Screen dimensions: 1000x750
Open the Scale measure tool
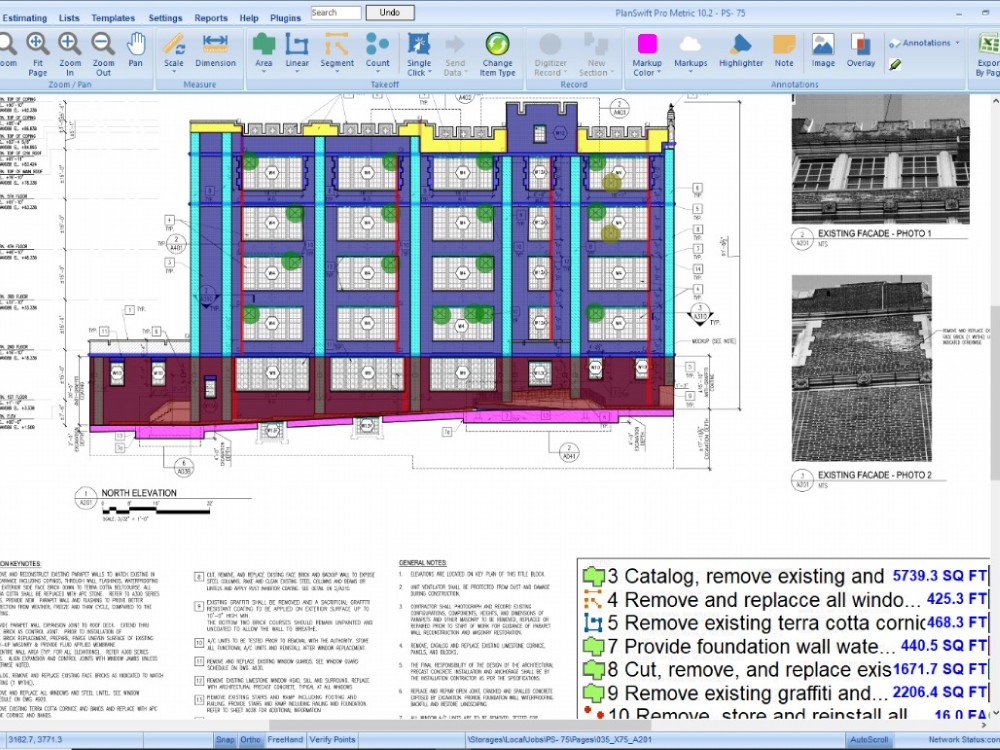point(173,50)
